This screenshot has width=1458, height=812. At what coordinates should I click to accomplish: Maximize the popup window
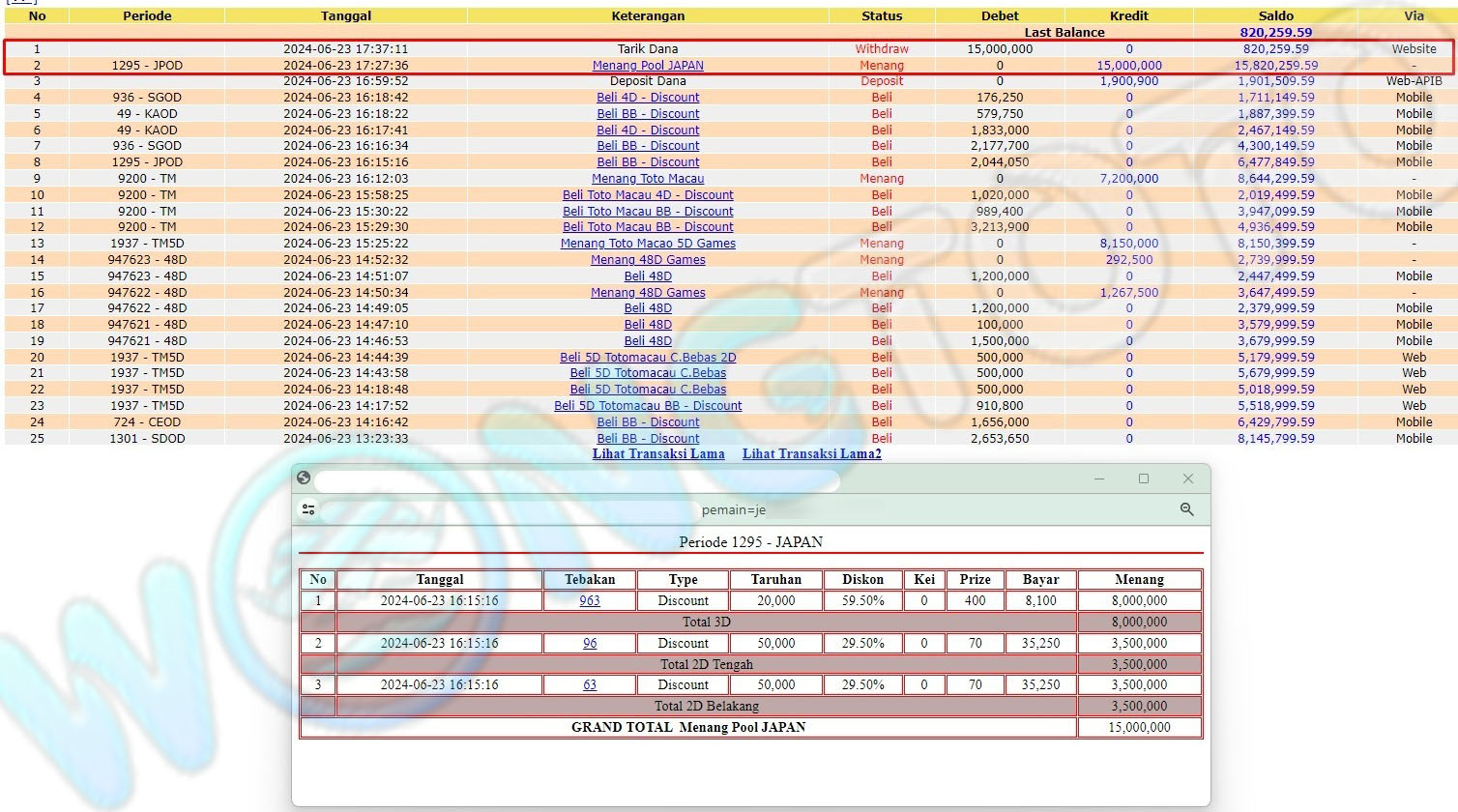point(1144,478)
